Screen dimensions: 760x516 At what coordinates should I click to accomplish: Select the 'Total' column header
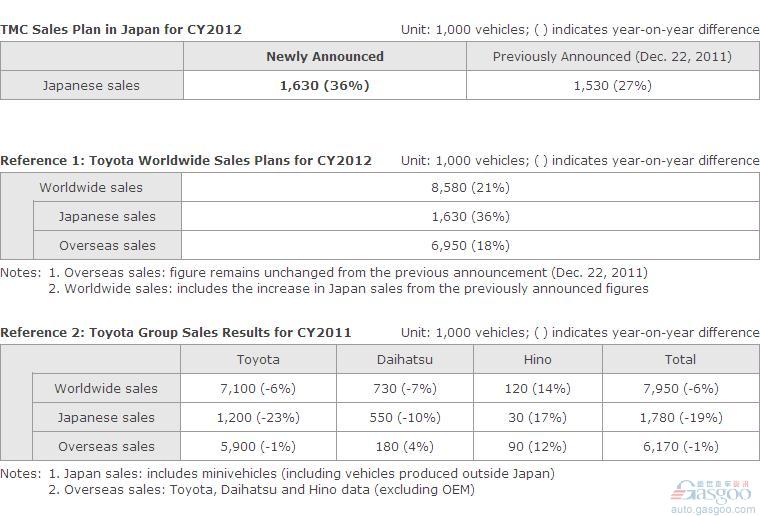tap(680, 360)
